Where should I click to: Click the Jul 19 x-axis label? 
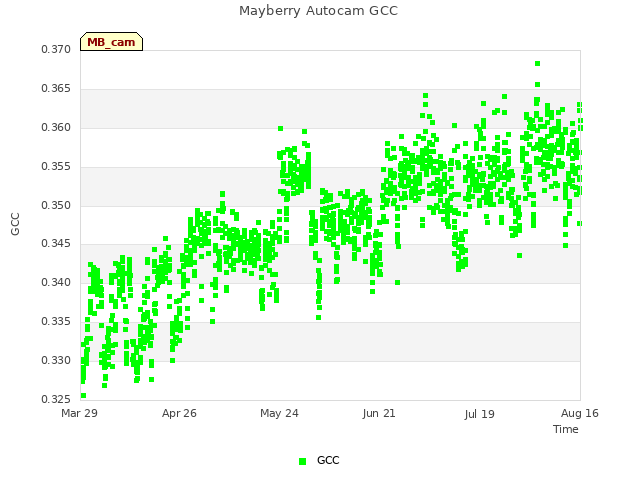(x=479, y=414)
